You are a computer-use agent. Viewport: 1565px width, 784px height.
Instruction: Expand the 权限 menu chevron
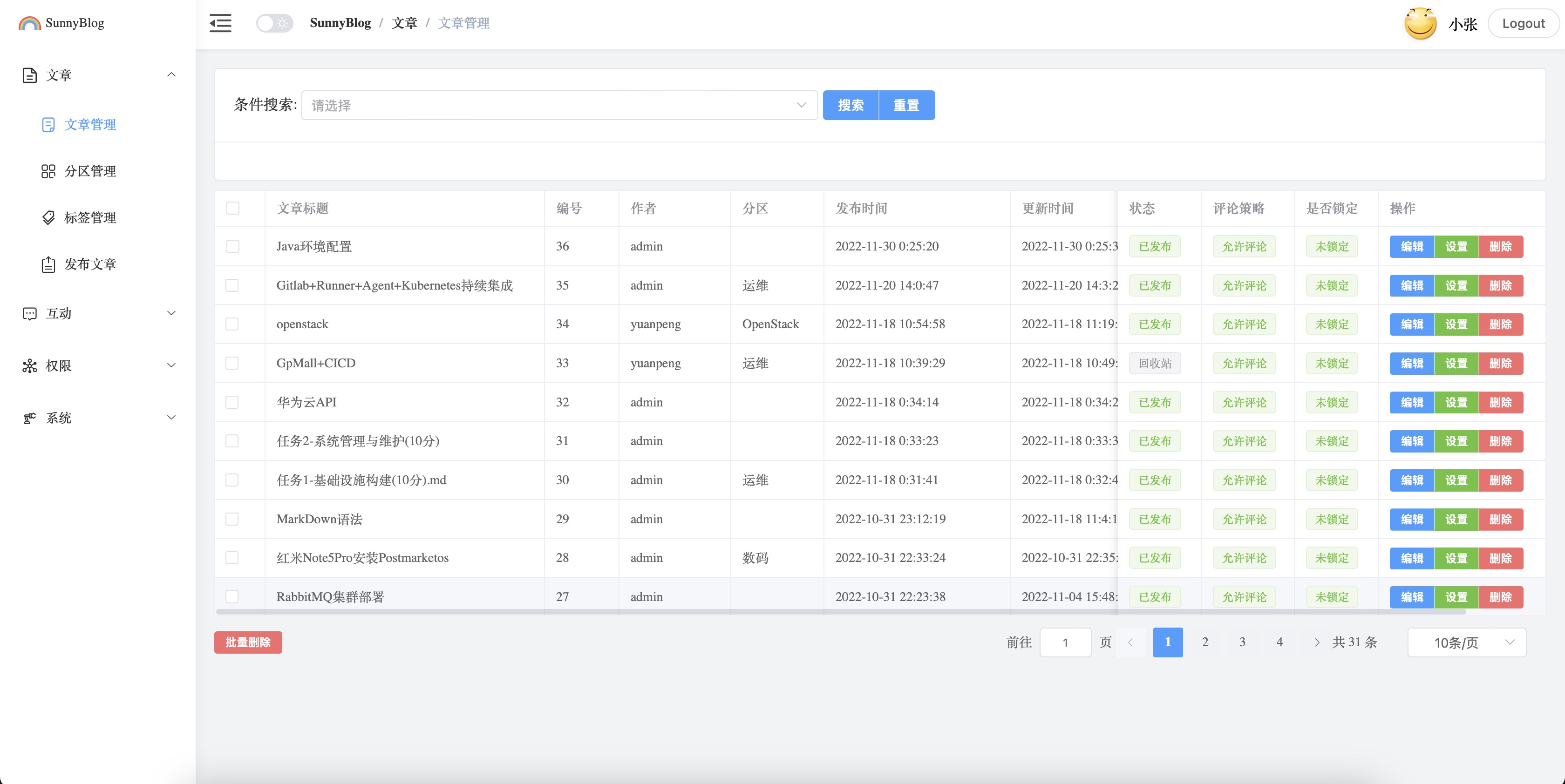[171, 365]
